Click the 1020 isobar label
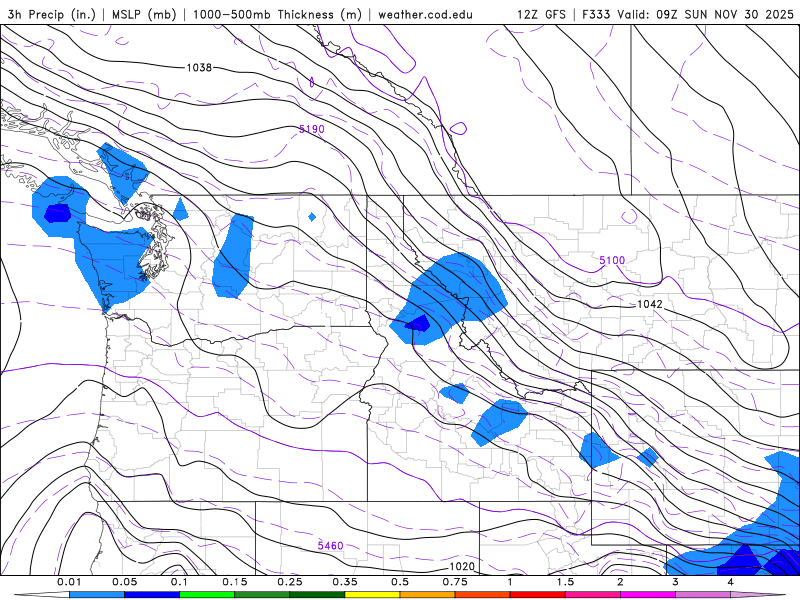 pyautogui.click(x=462, y=566)
